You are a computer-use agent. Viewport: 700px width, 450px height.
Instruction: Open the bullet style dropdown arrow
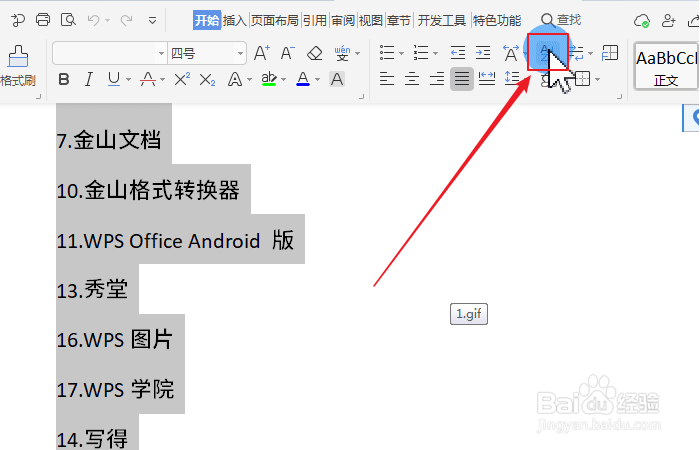[401, 54]
